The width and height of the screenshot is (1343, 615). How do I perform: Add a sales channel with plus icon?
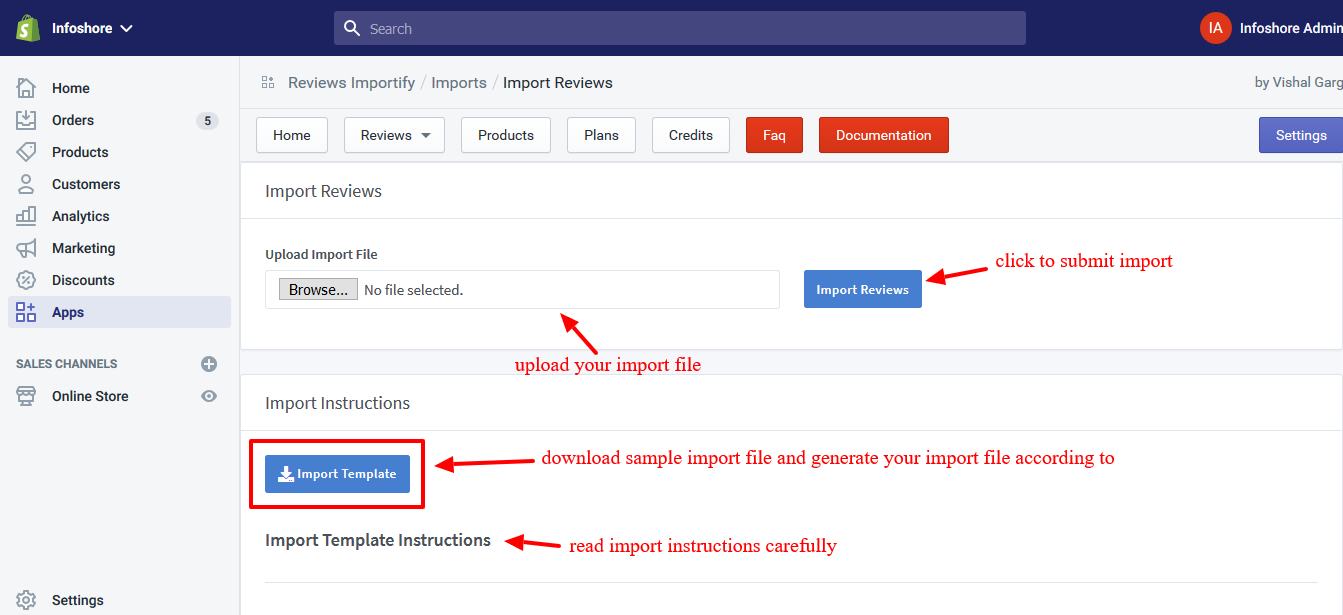(x=209, y=364)
